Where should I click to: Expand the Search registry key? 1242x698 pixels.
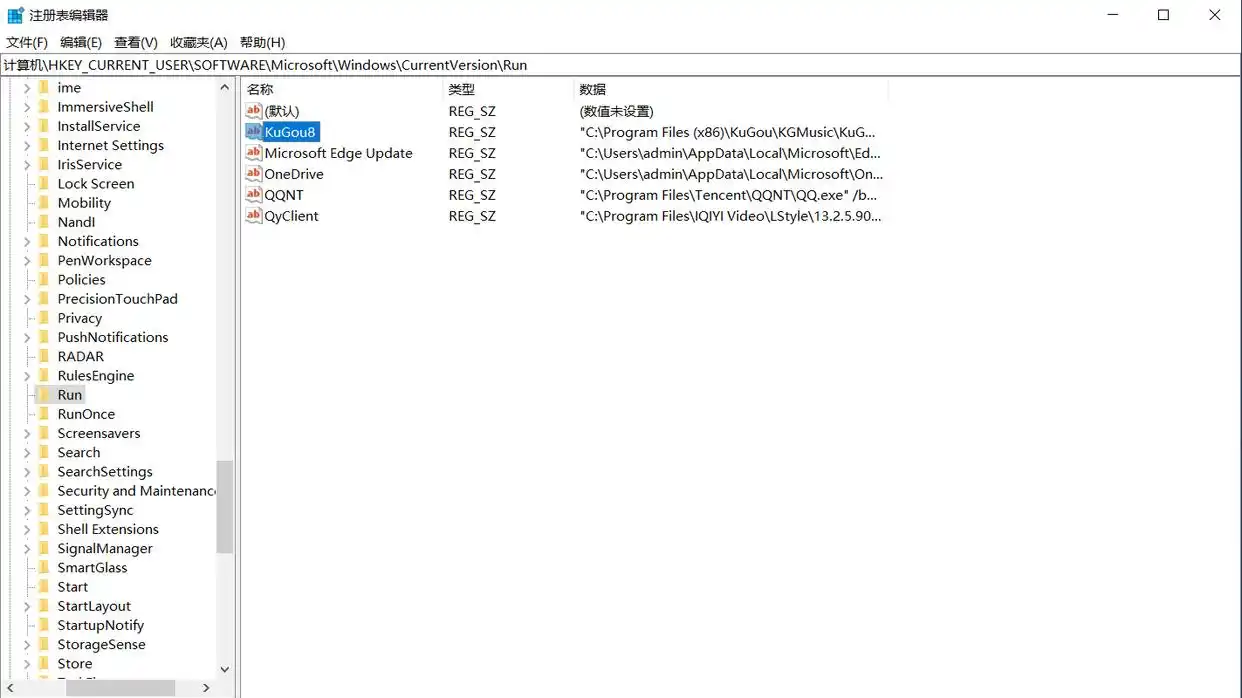[27, 453]
